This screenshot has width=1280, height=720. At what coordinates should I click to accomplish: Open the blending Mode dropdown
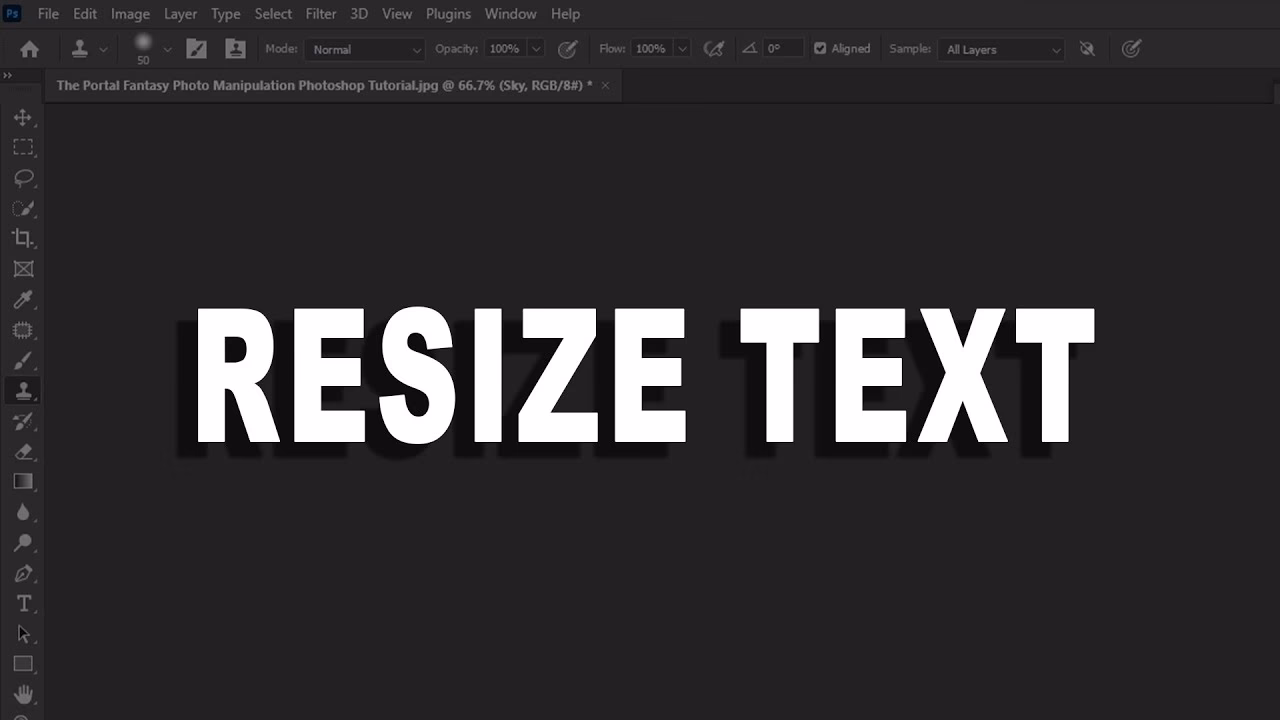click(365, 49)
